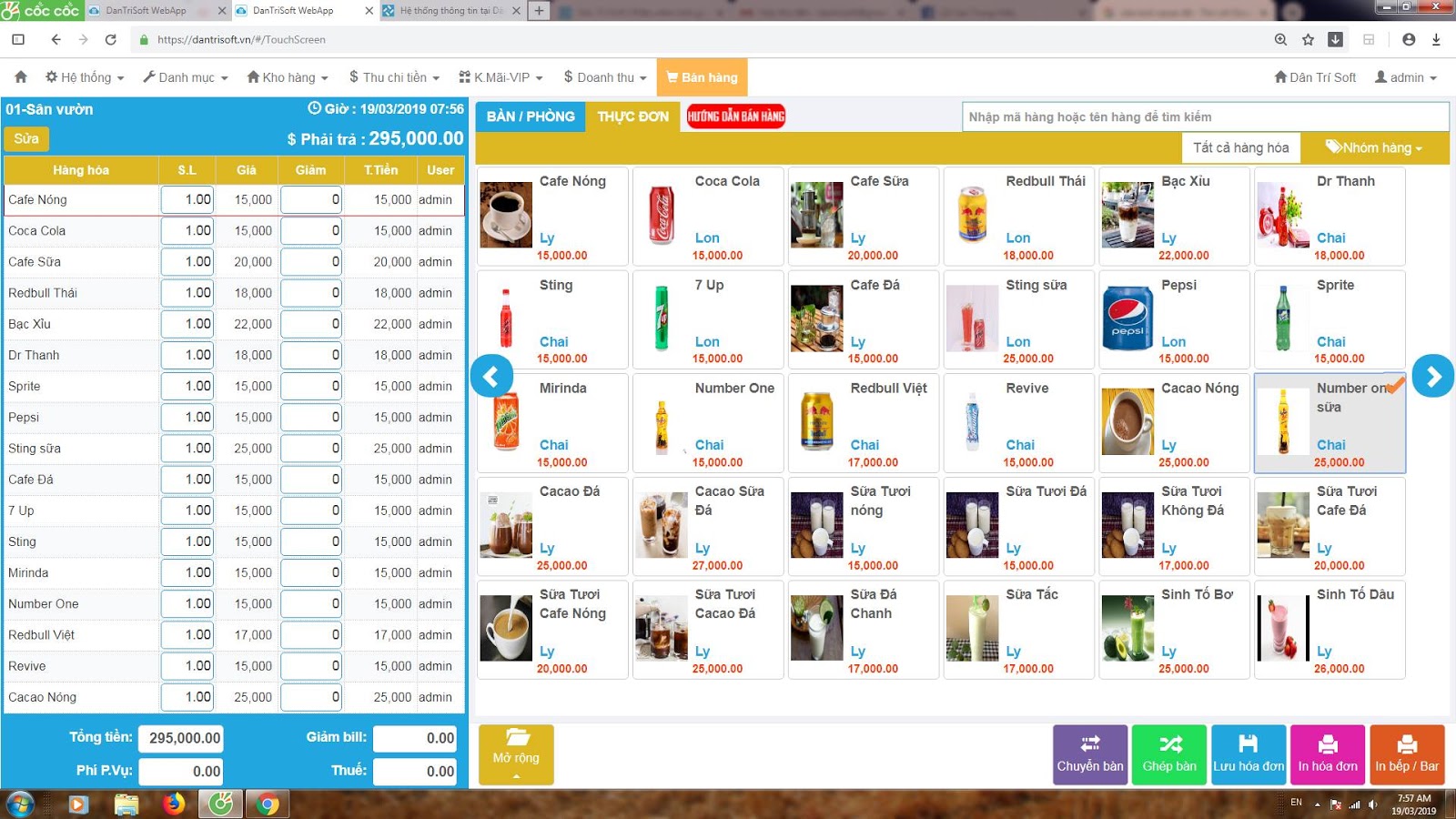
Task: Expand the K.Mãi-VIP menu
Action: [x=500, y=77]
